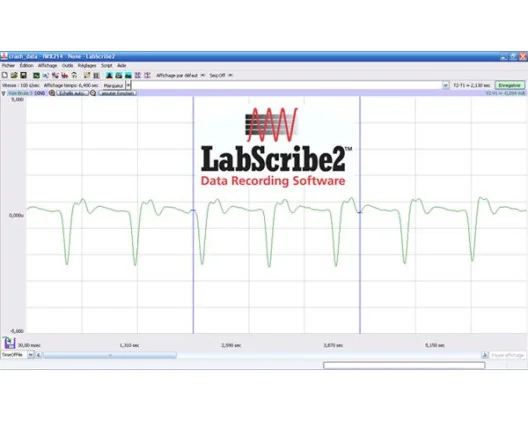Click the Échelle auto button
Screen dimensions: 528x422
point(72,93)
